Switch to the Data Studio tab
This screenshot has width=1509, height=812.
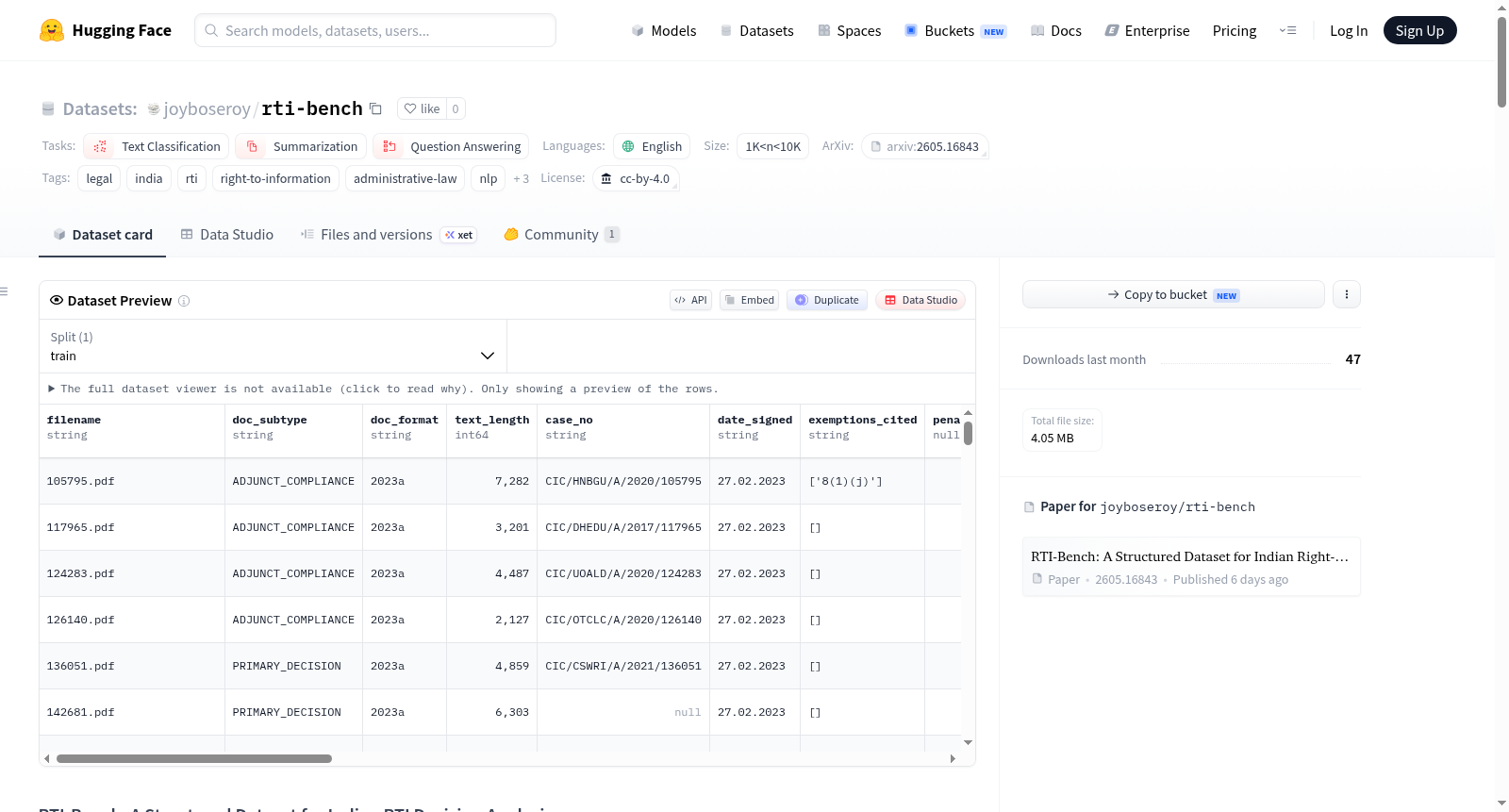point(227,235)
